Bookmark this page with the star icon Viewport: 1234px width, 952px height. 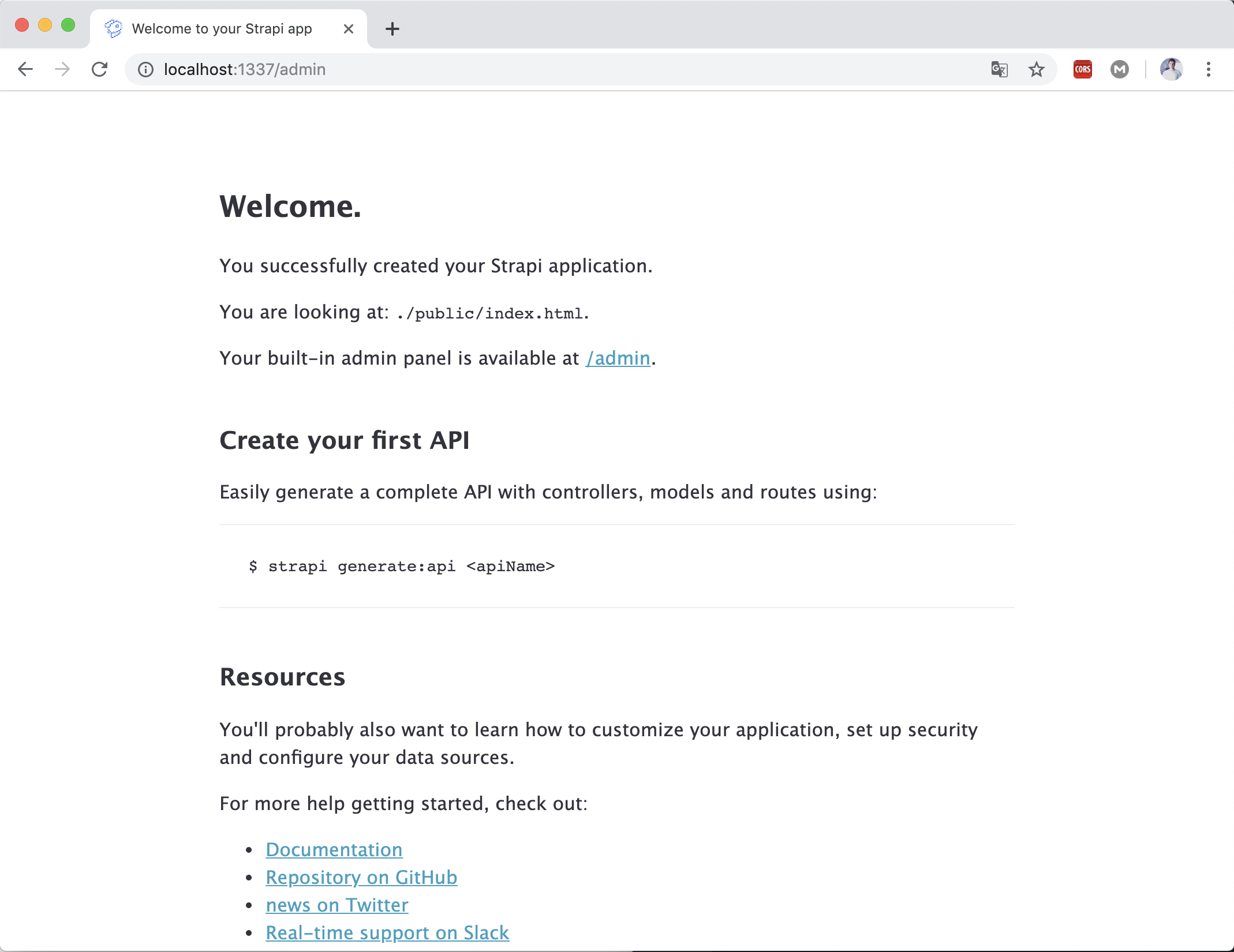[x=1037, y=69]
